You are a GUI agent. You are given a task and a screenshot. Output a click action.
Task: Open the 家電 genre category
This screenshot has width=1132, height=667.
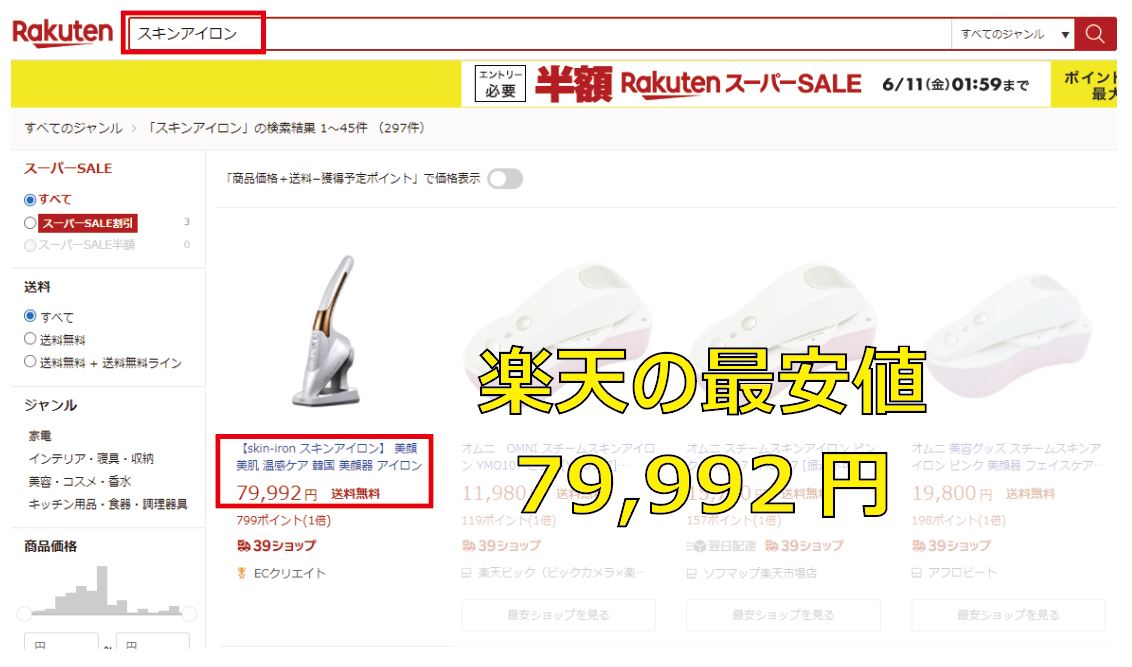pyautogui.click(x=40, y=436)
